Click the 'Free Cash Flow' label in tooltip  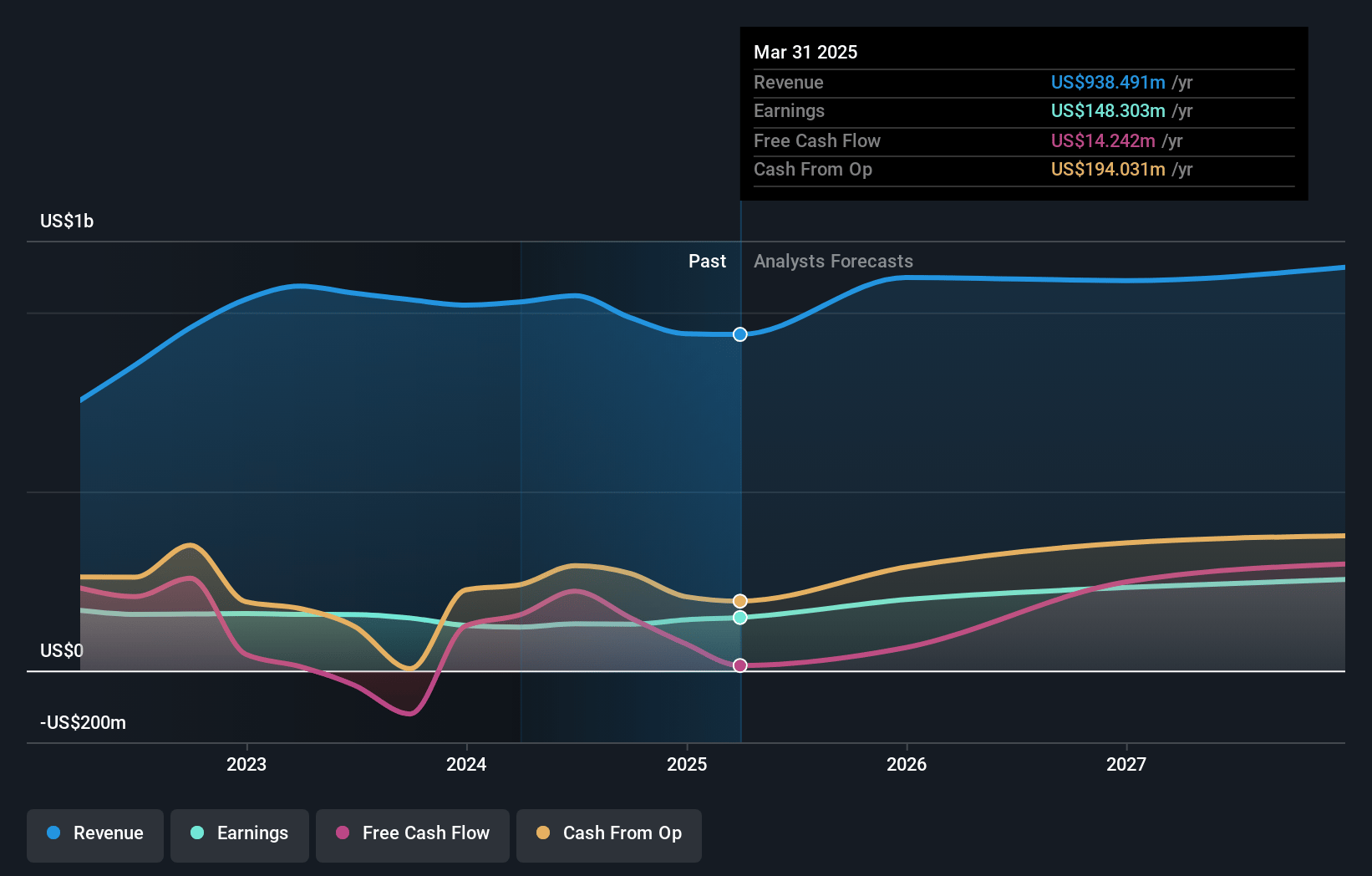(x=817, y=140)
